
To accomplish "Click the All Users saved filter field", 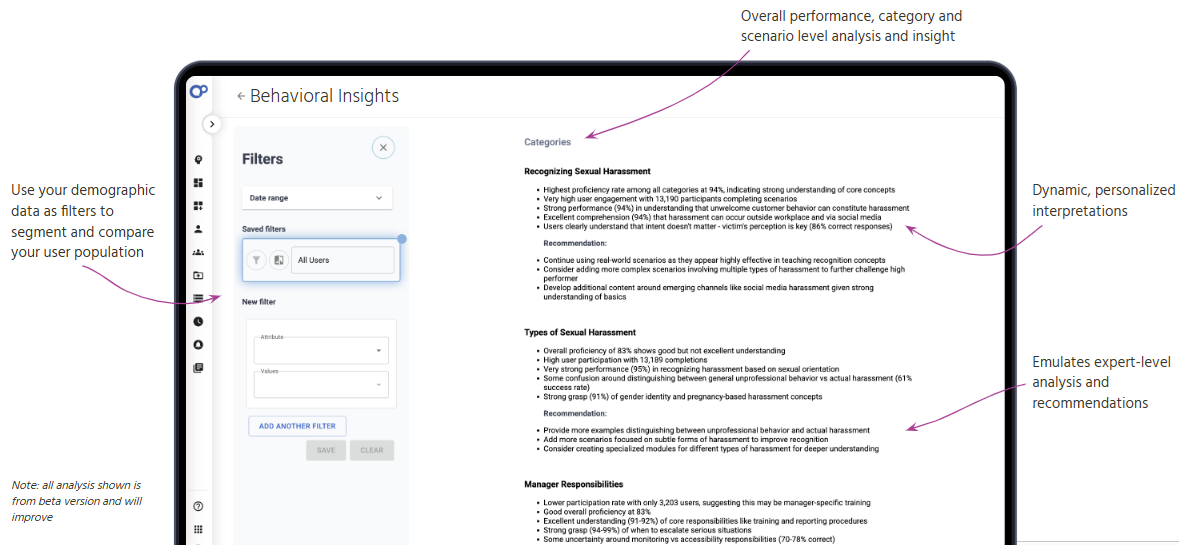I will tap(342, 260).
